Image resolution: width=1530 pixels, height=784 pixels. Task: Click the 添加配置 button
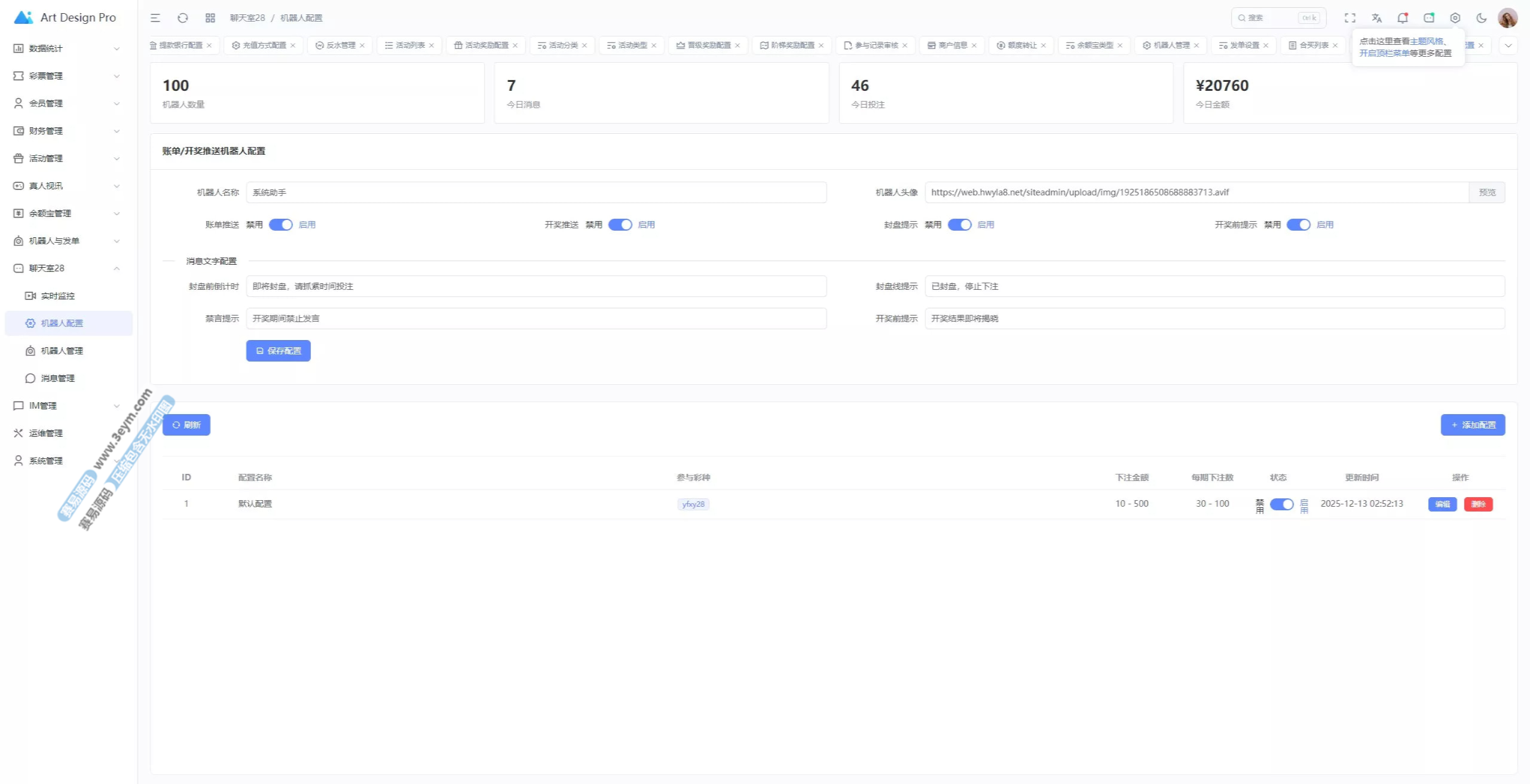(1473, 425)
